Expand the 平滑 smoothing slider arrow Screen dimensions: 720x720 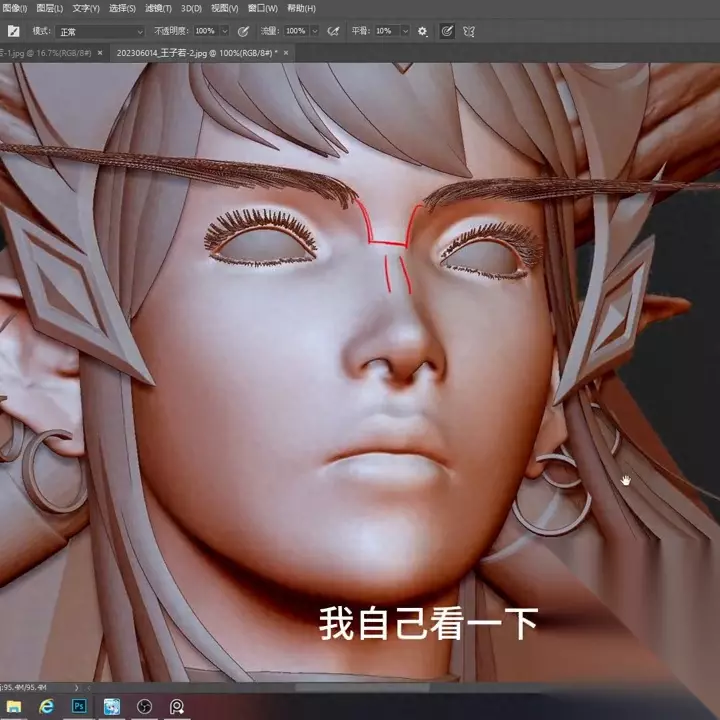(x=405, y=31)
